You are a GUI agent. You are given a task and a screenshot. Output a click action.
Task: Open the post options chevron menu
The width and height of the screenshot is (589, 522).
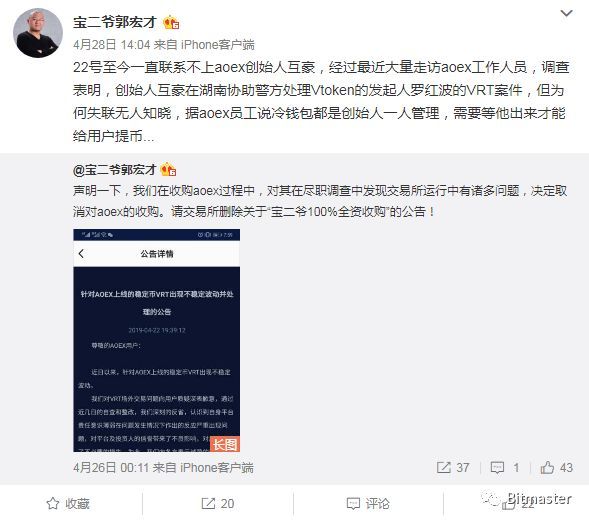tap(566, 14)
